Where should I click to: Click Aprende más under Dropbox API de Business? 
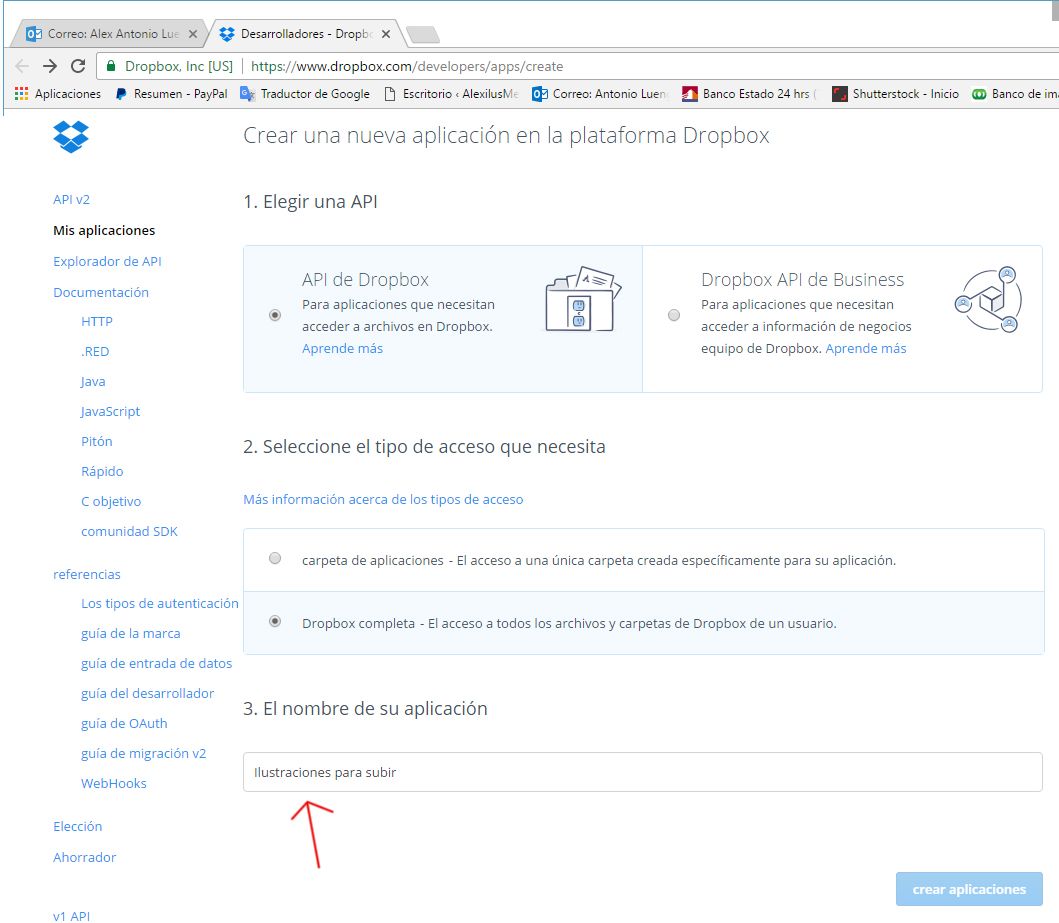point(866,348)
